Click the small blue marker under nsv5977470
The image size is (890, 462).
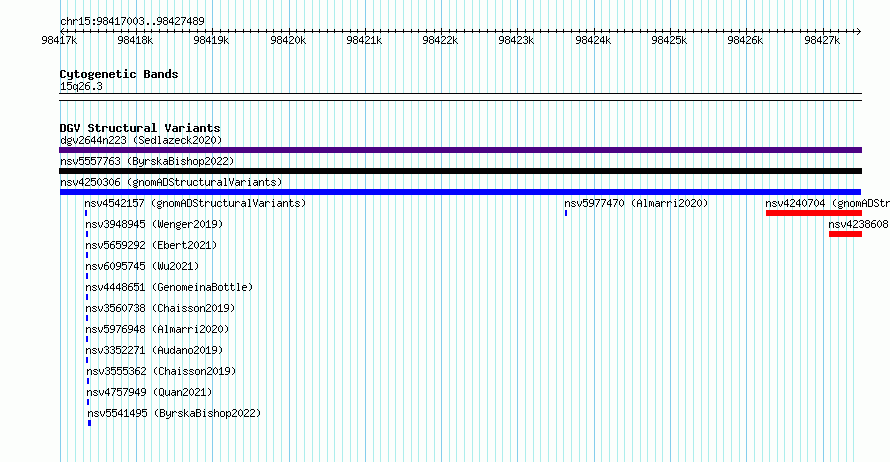[566, 213]
